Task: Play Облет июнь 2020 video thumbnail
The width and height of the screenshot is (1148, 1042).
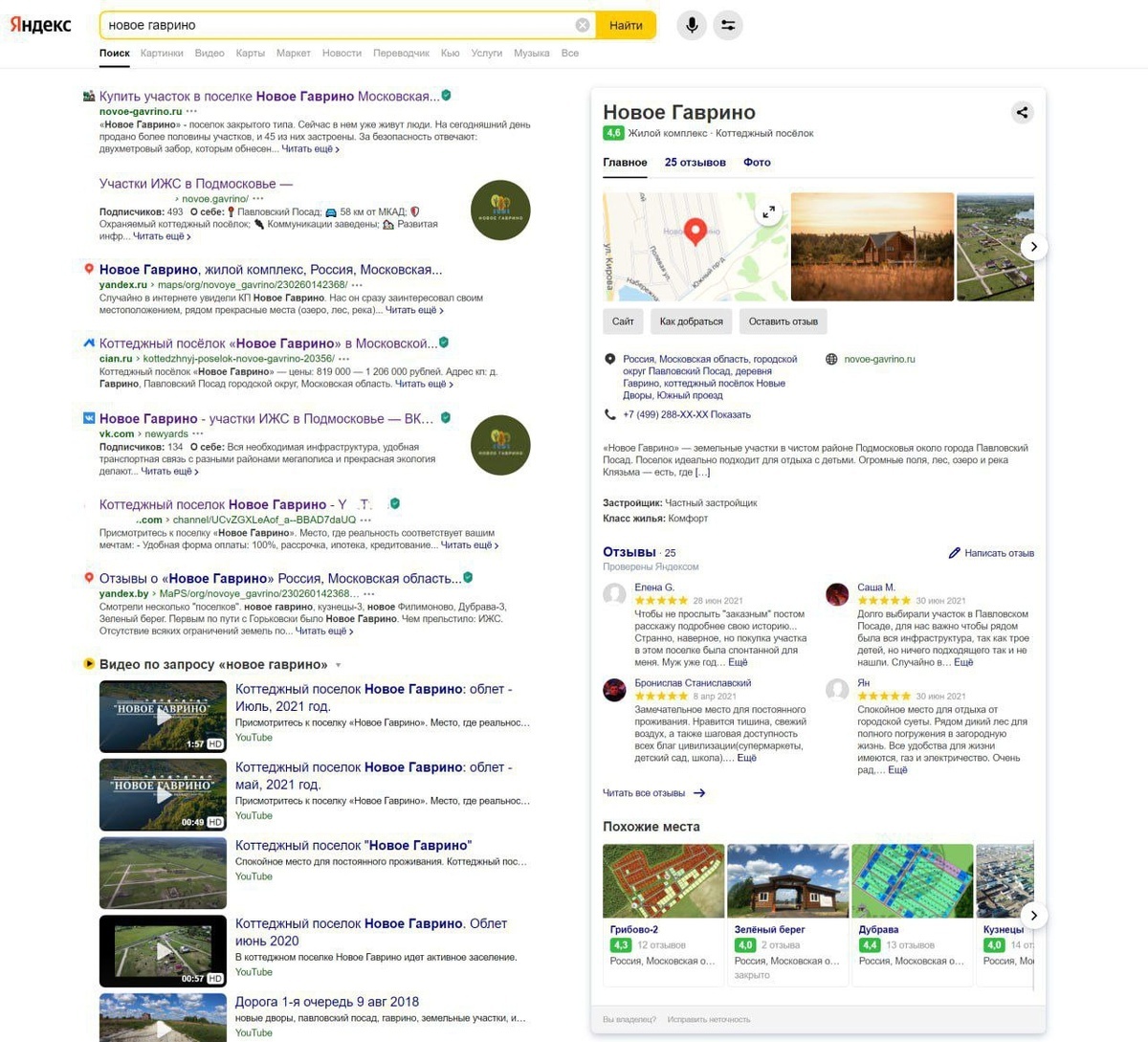Action: [163, 951]
